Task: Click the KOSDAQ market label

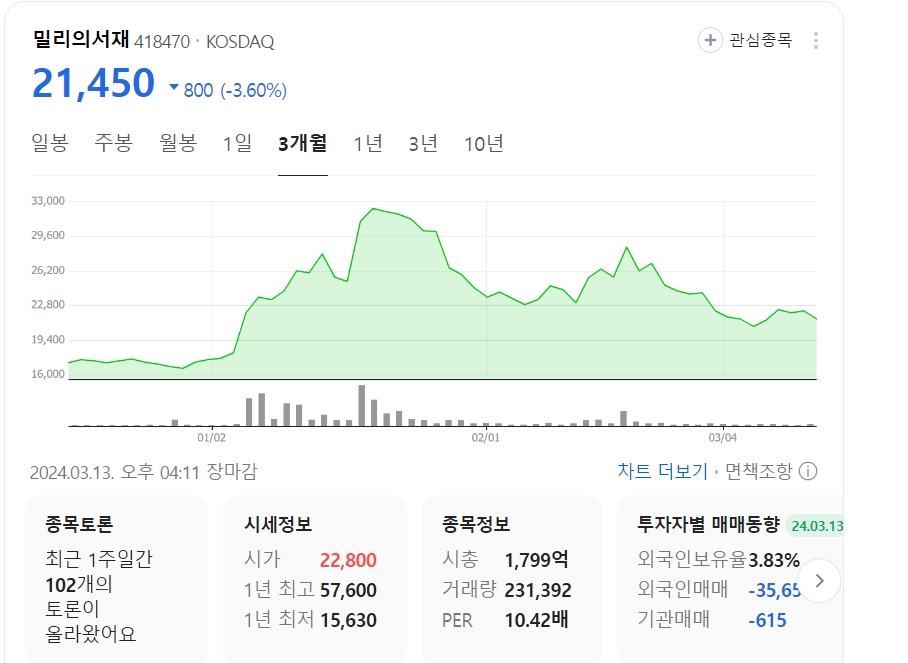Action: click(240, 42)
